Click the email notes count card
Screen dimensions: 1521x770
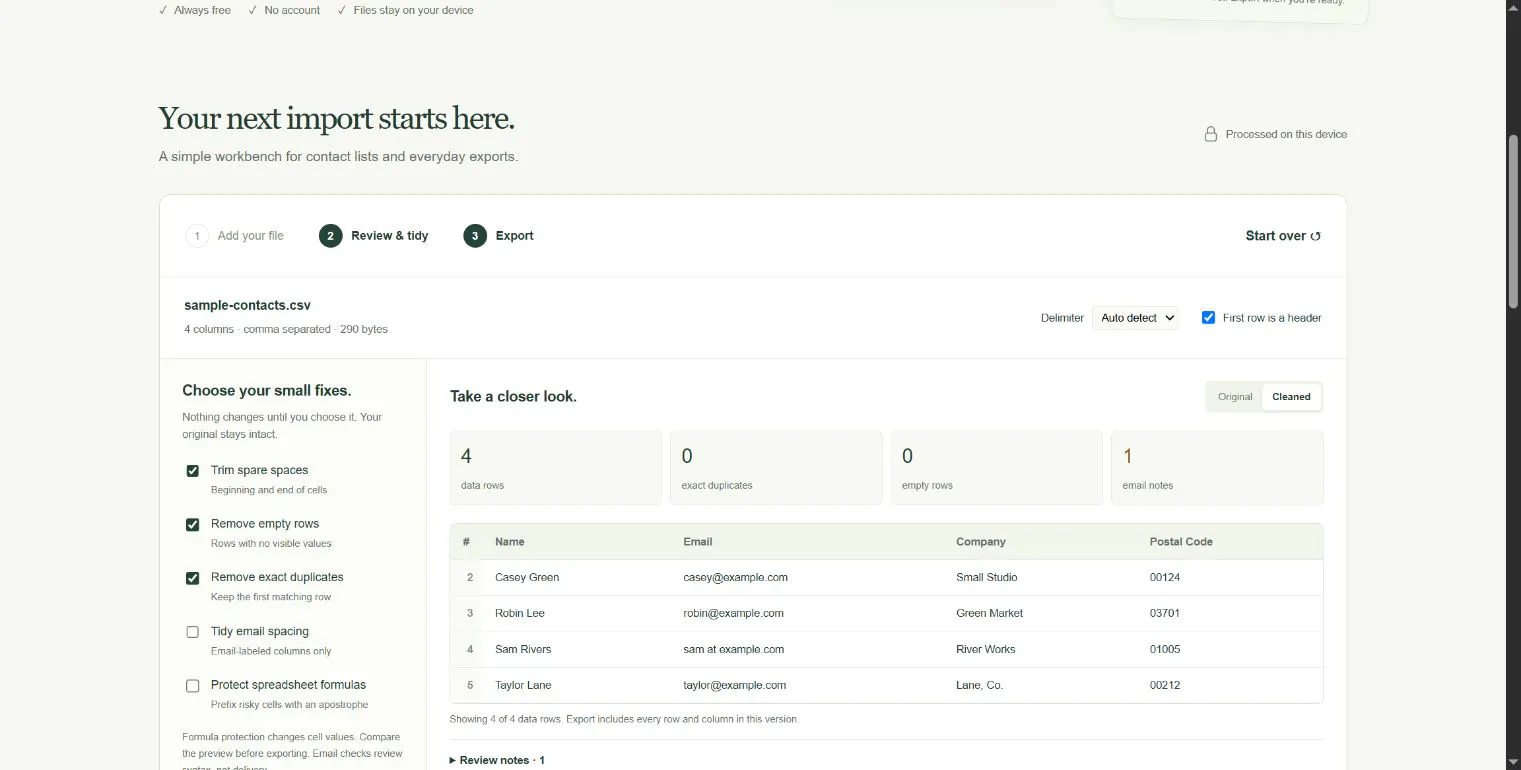[x=1217, y=468]
